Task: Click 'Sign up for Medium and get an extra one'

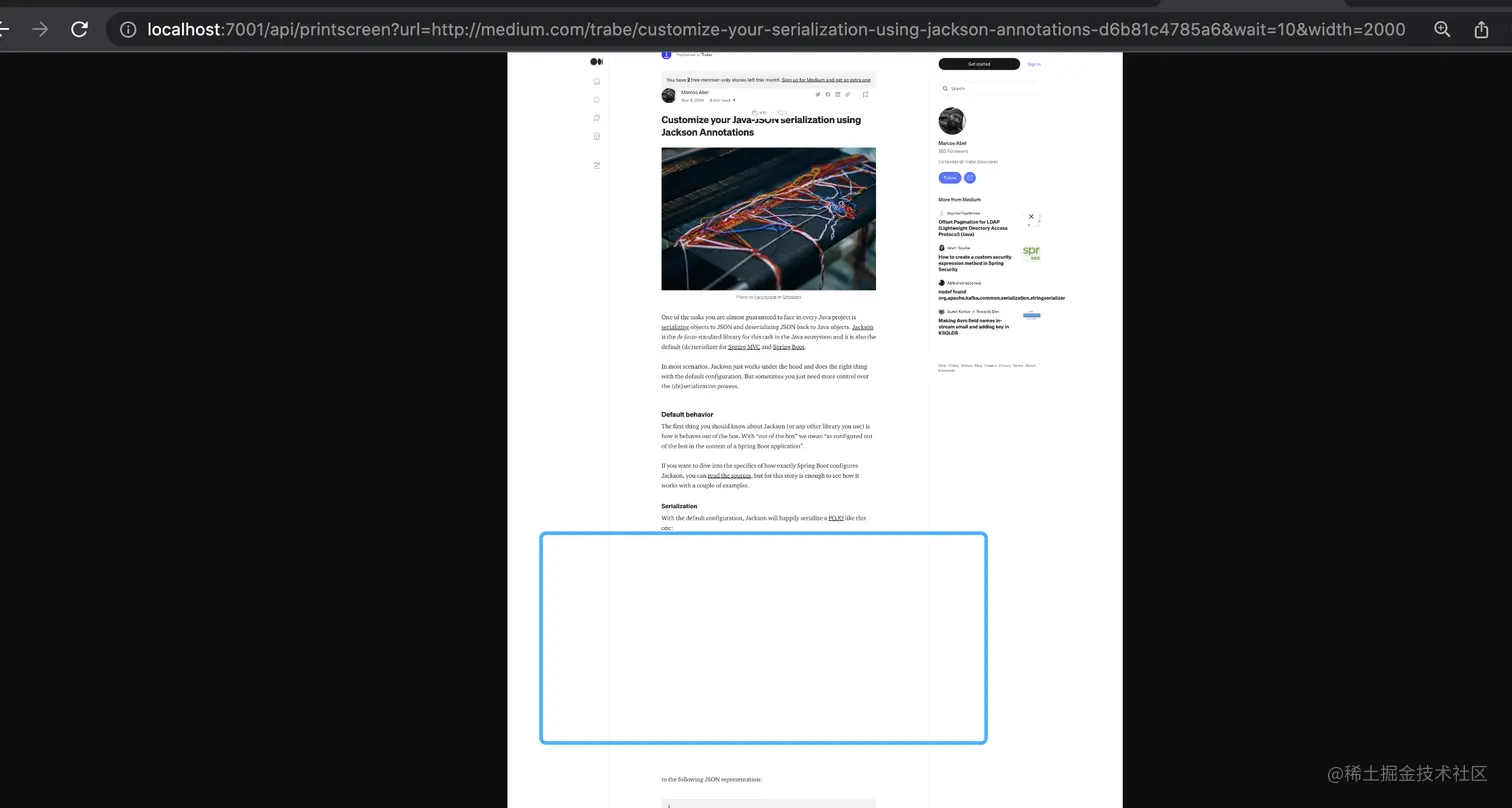Action: [x=826, y=80]
